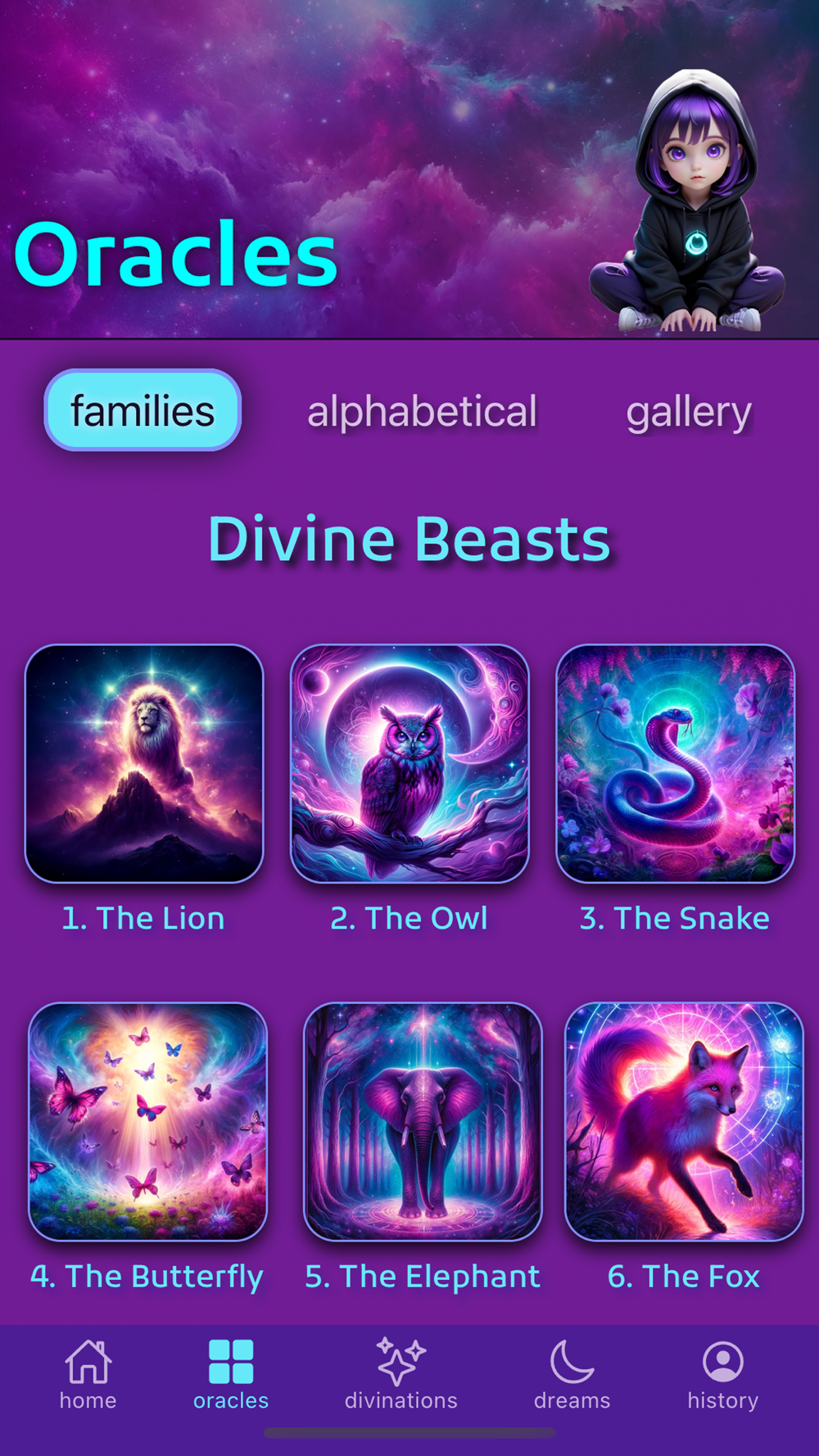819x1456 pixels.
Task: Open the dreams moon icon
Action: coord(572,1362)
